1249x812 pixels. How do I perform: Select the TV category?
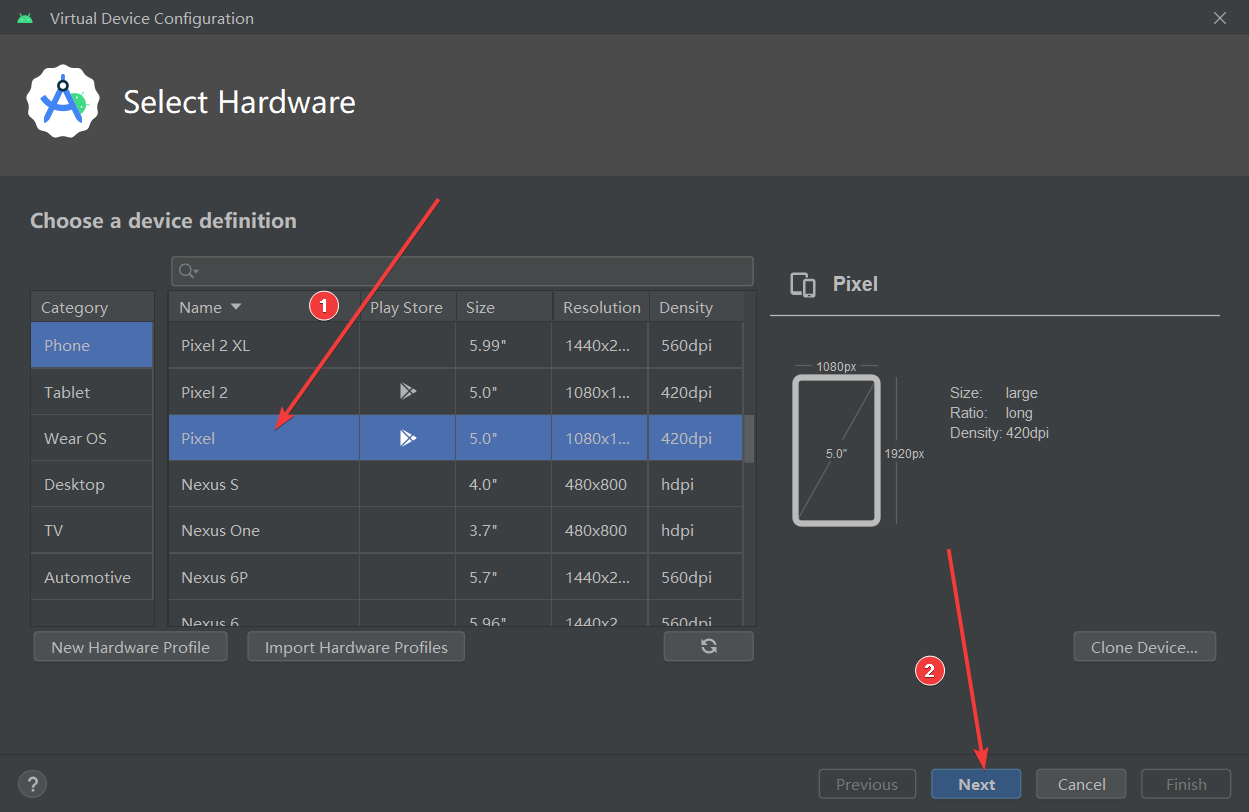pyautogui.click(x=92, y=530)
